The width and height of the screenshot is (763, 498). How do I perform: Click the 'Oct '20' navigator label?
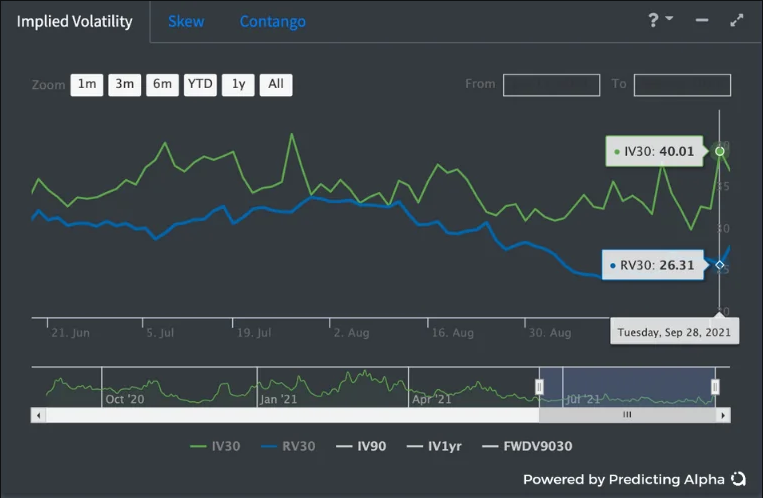pyautogui.click(x=125, y=399)
